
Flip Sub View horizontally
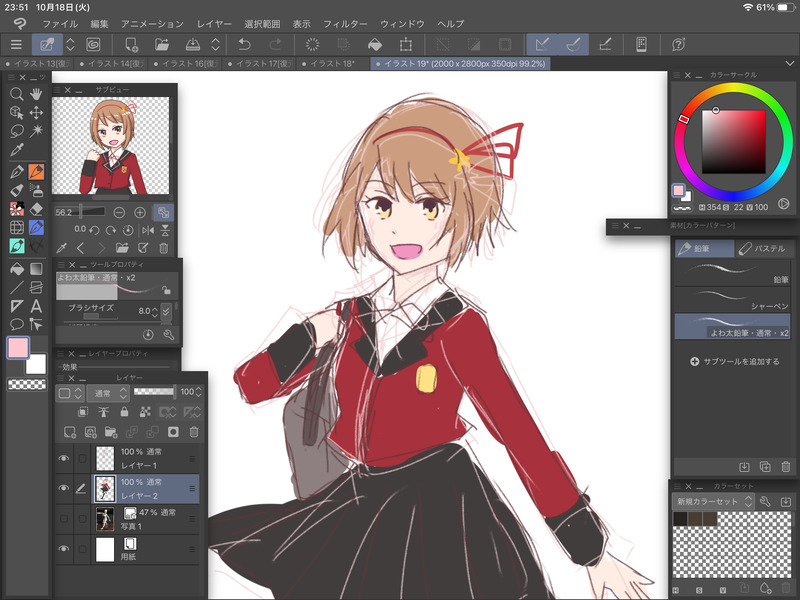pyautogui.click(x=148, y=231)
